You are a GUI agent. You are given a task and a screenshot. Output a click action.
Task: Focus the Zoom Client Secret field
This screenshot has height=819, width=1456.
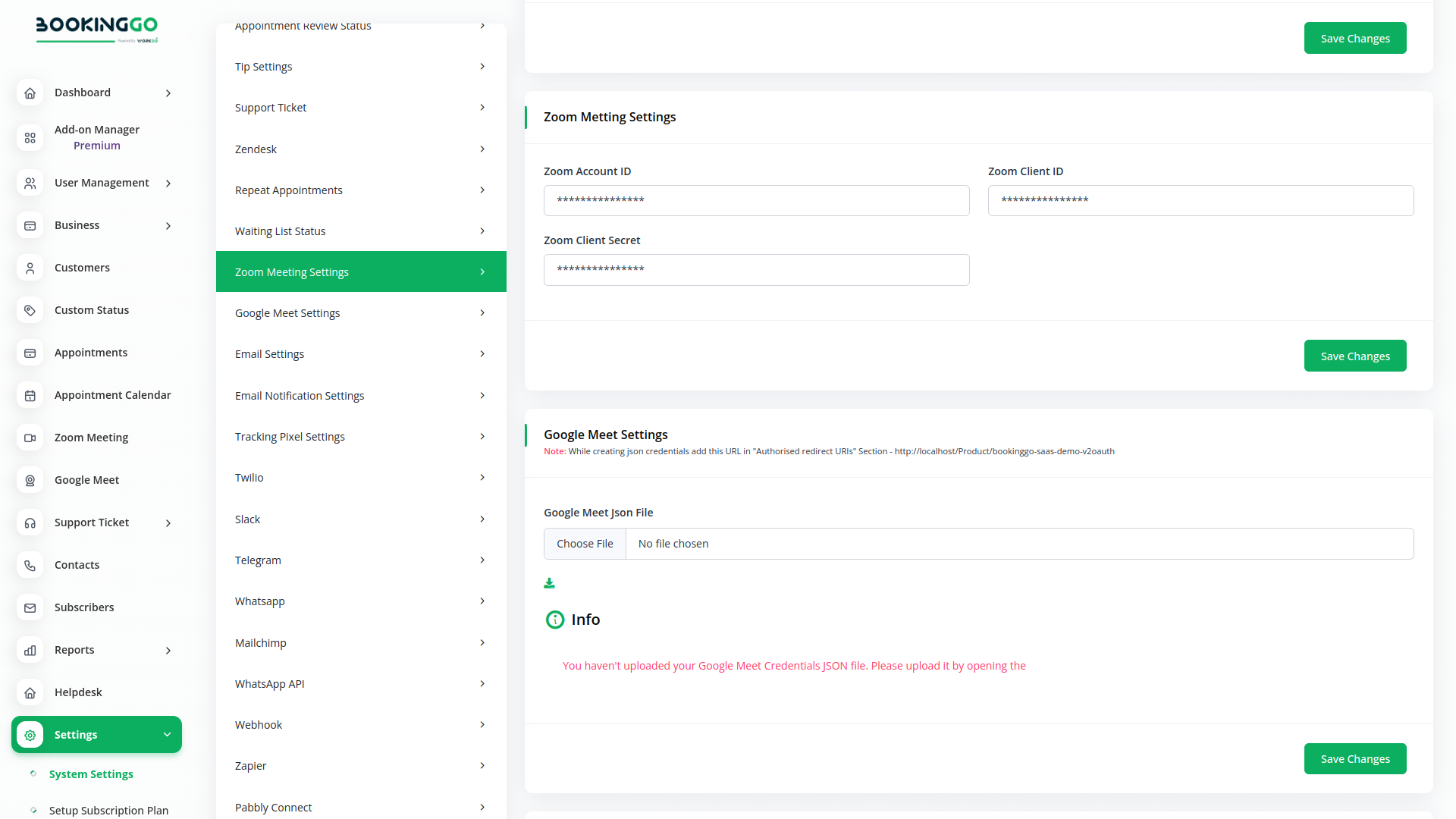coord(756,270)
